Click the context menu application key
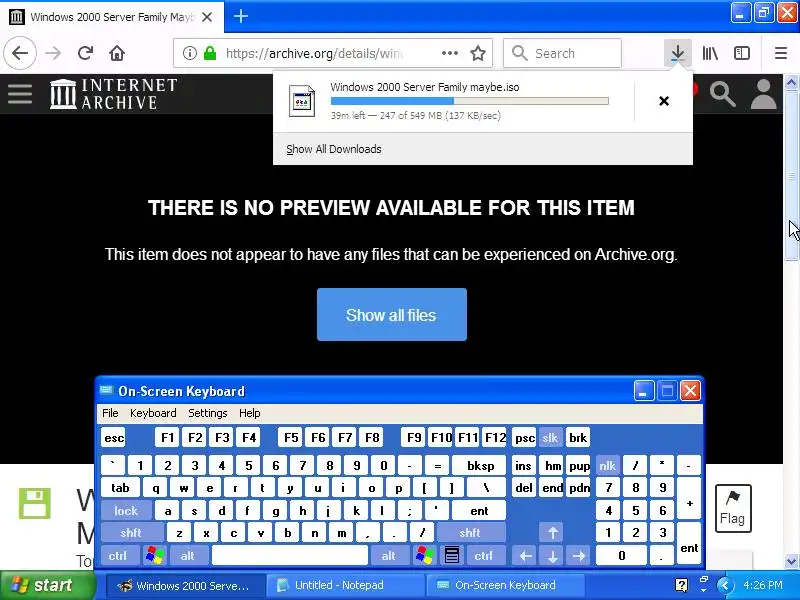 pyautogui.click(x=452, y=556)
